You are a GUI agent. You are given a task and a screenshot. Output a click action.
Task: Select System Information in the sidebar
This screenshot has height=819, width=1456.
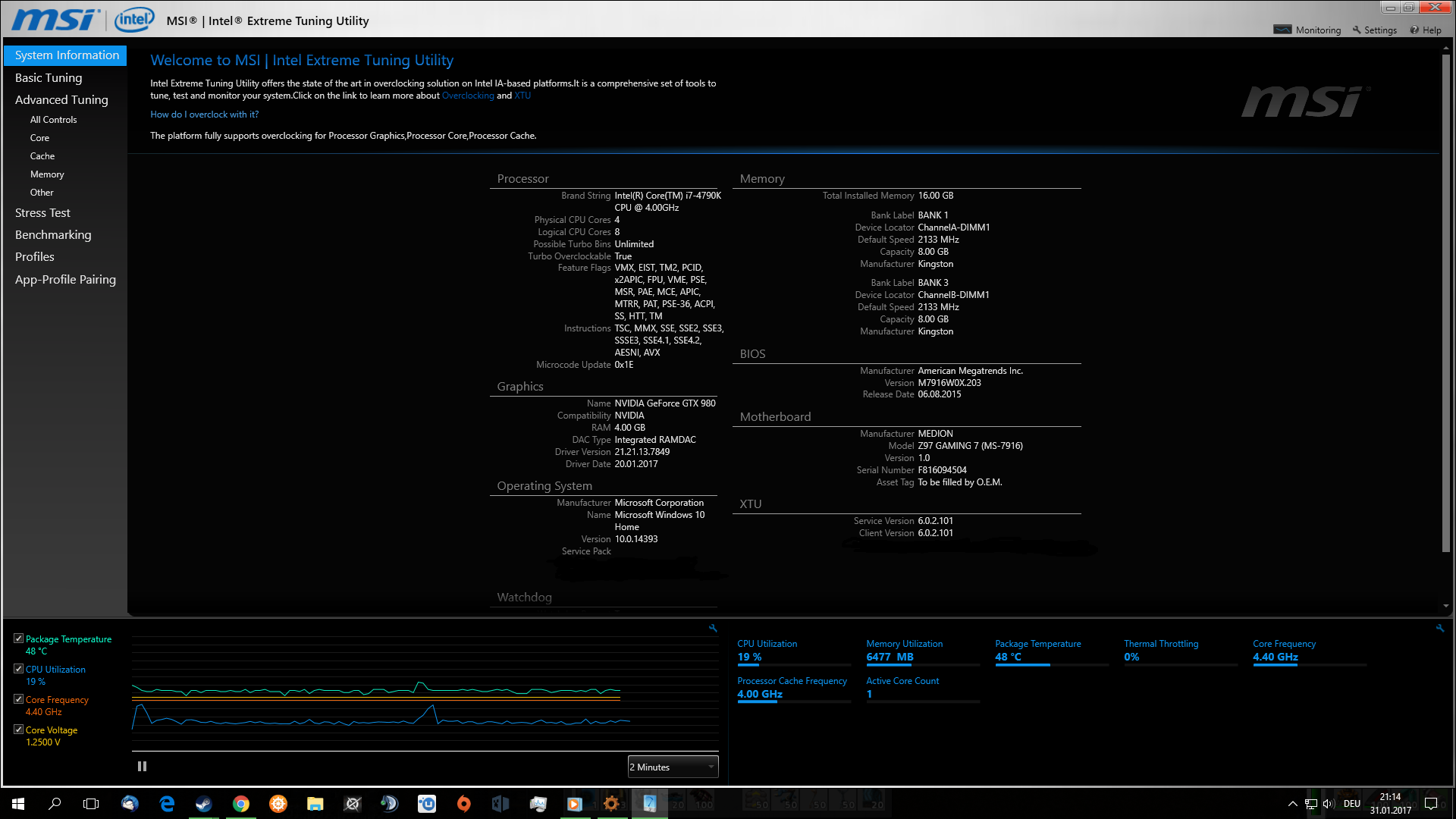[65, 55]
